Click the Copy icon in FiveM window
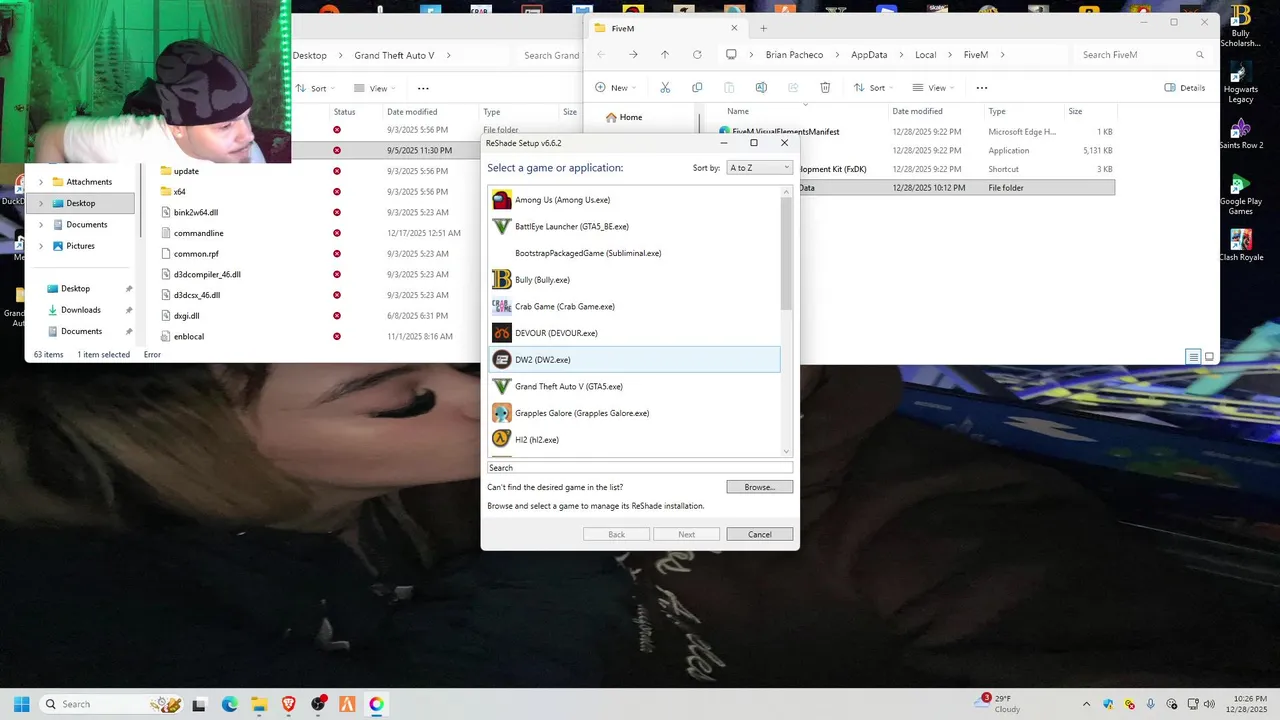 click(x=697, y=88)
